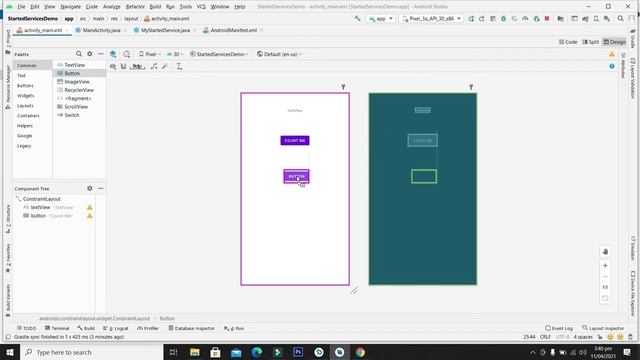Click the blue help icon at canvas top right
This screenshot has width=640, height=360.
pyautogui.click(x=612, y=66)
